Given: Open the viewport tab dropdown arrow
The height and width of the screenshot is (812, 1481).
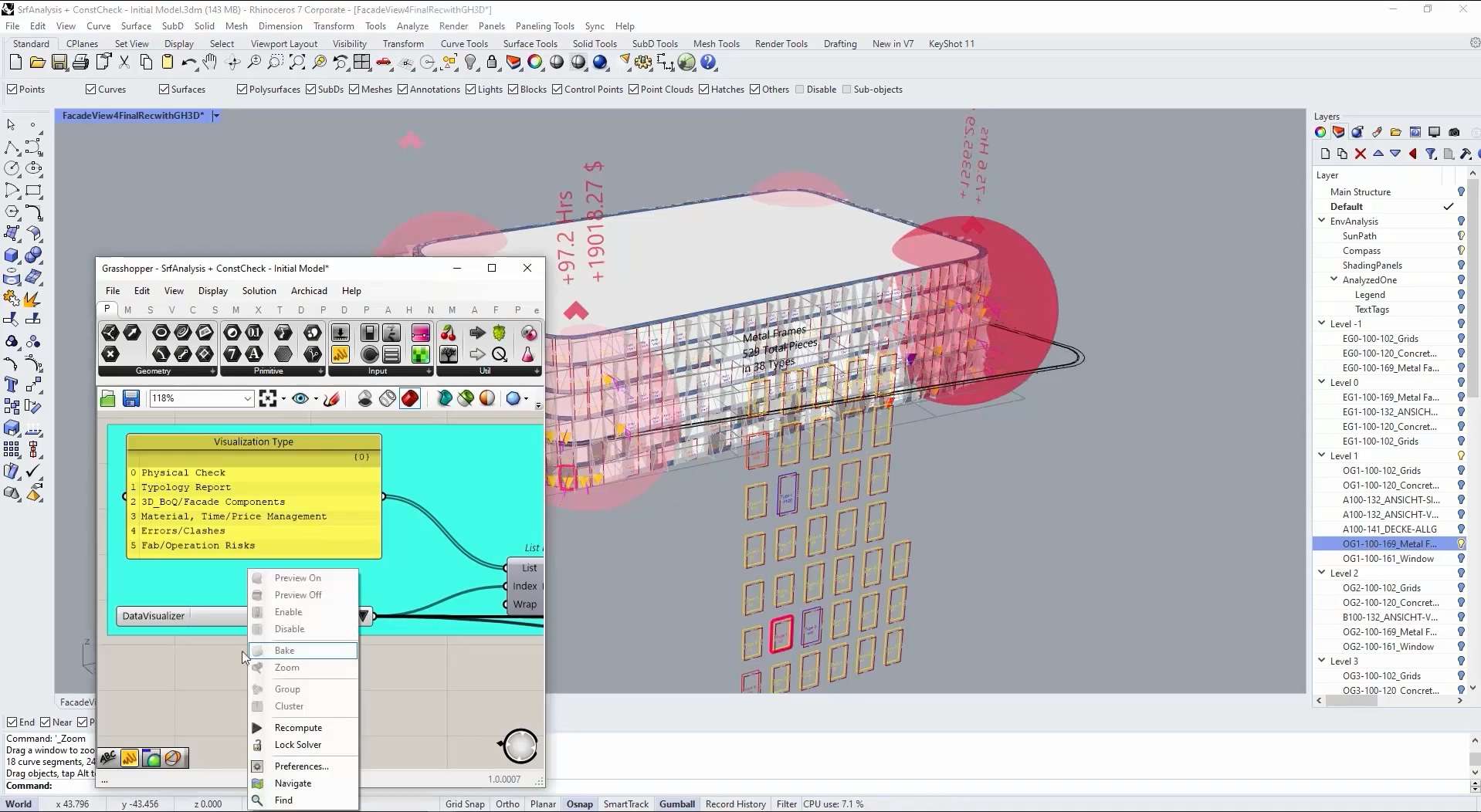Looking at the screenshot, I should pos(216,116).
